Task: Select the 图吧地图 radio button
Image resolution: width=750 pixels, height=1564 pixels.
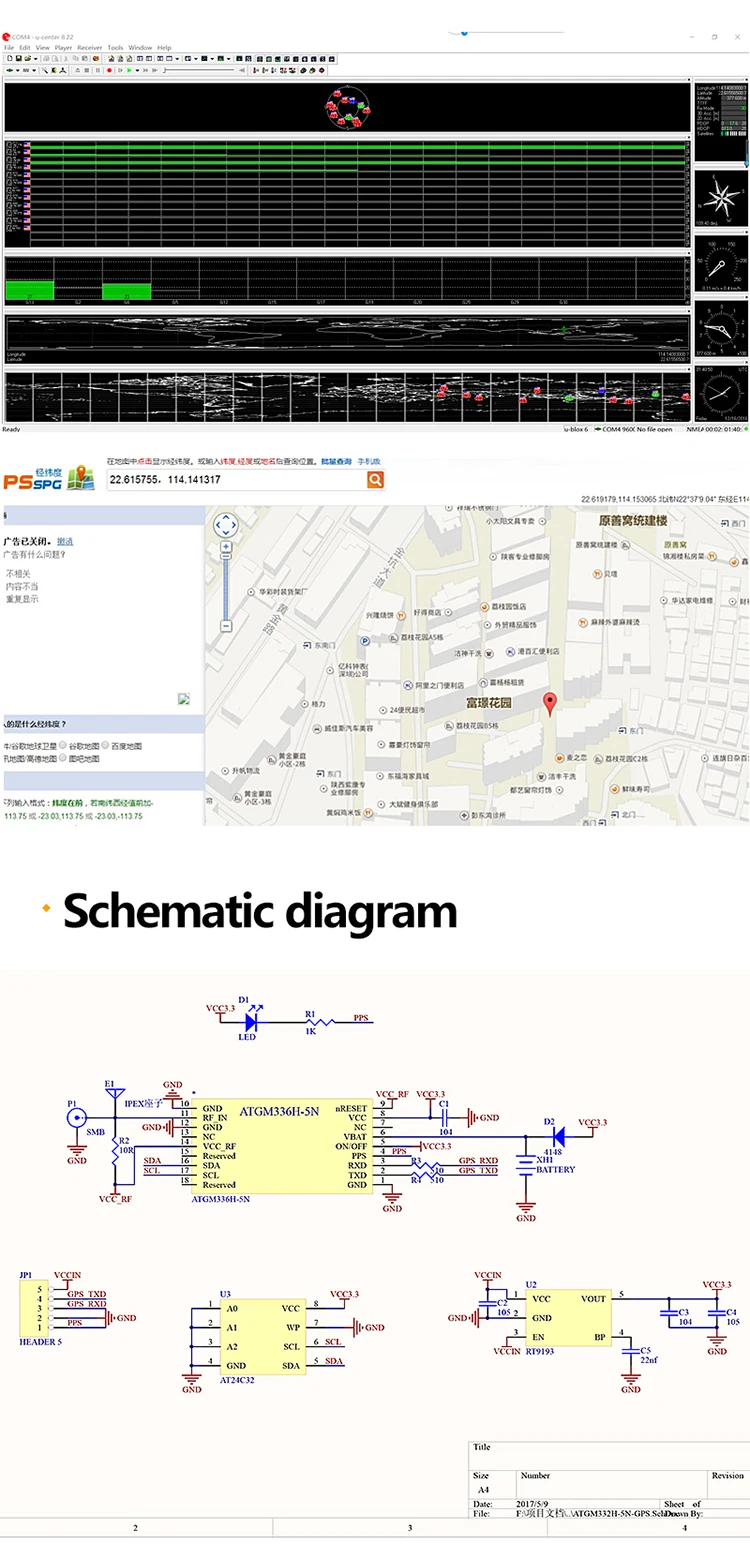Action: click(x=63, y=758)
